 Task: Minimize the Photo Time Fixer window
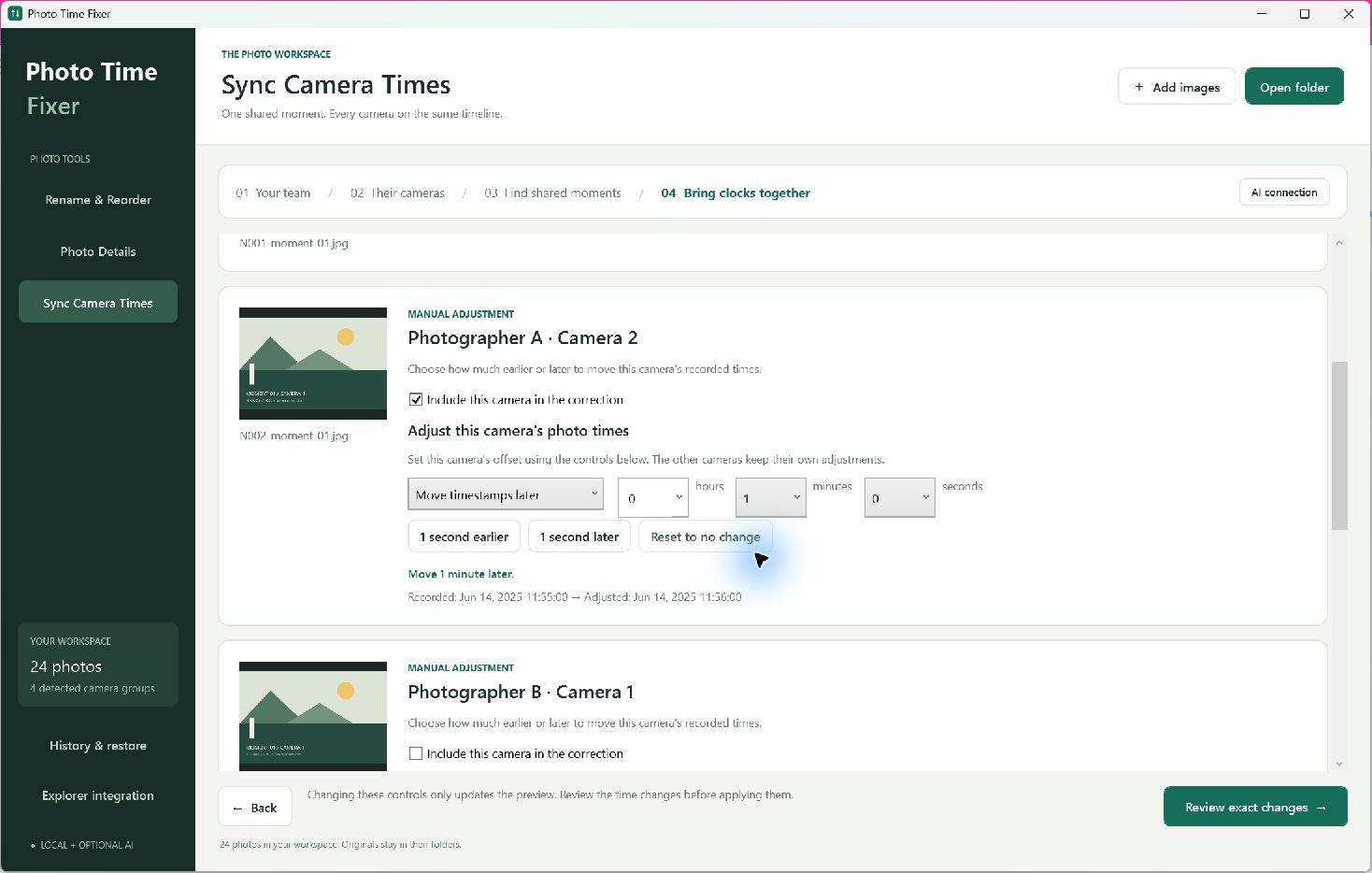1262,14
